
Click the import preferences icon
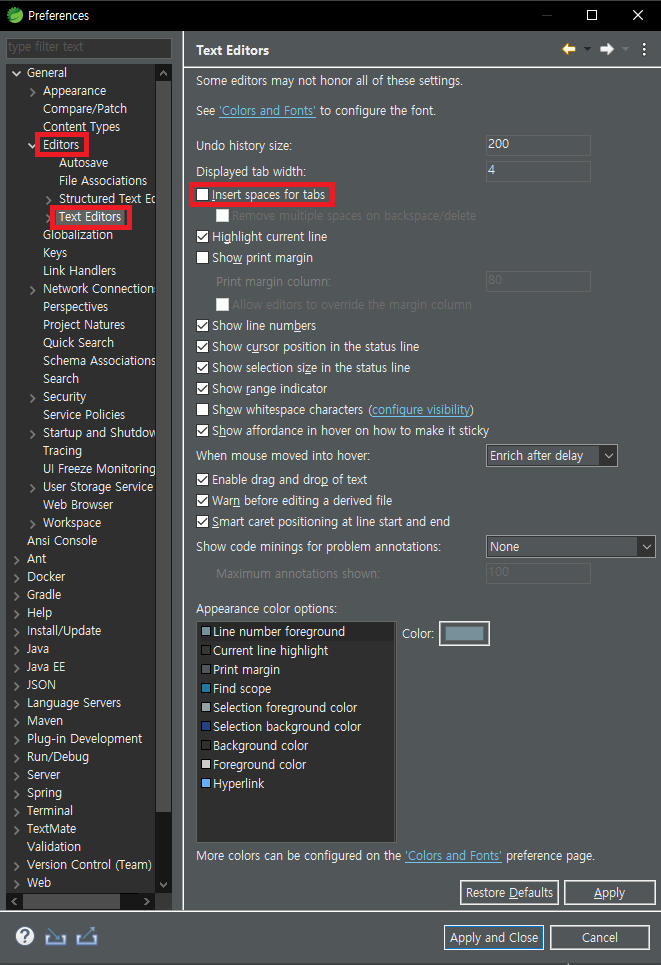click(x=55, y=937)
